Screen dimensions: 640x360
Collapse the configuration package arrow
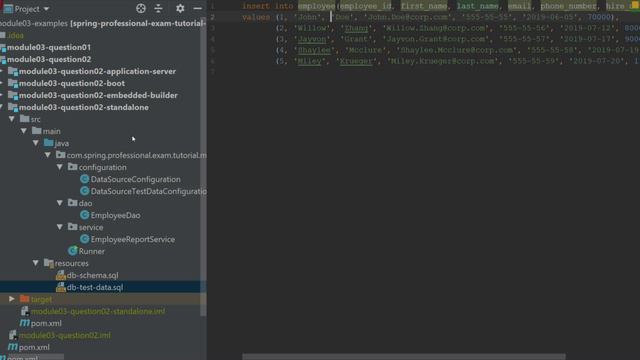point(60,167)
